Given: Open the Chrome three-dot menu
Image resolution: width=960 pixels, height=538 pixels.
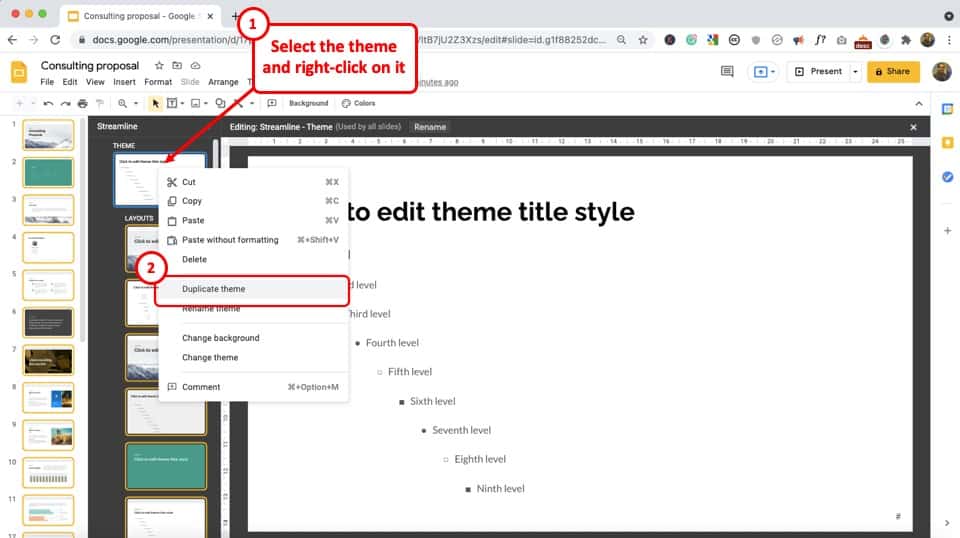Looking at the screenshot, I should point(949,40).
